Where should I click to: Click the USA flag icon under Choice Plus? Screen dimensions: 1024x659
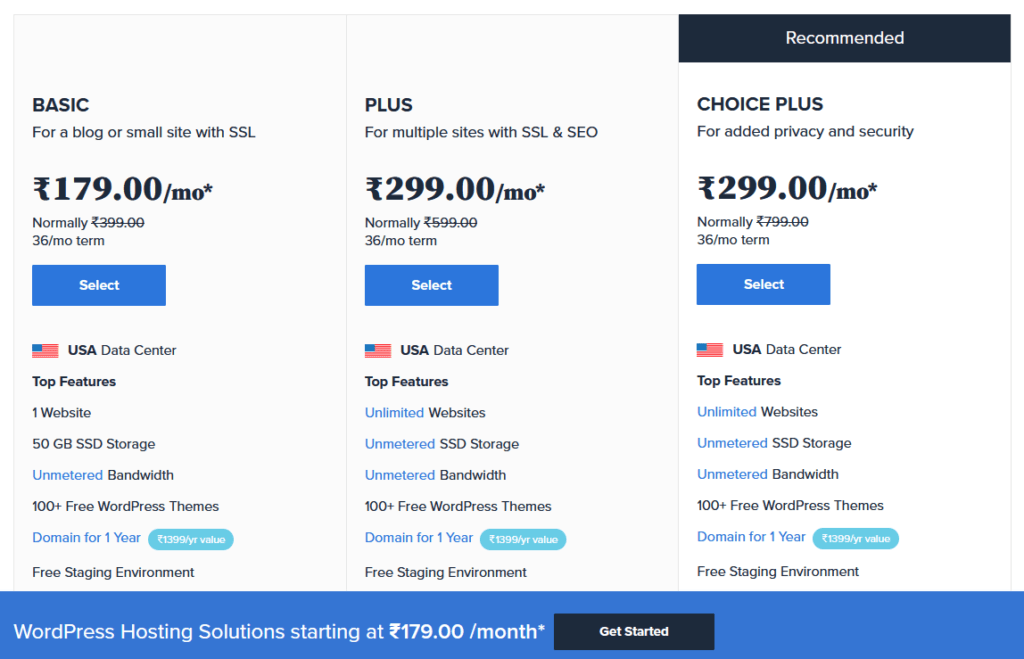[x=709, y=349]
